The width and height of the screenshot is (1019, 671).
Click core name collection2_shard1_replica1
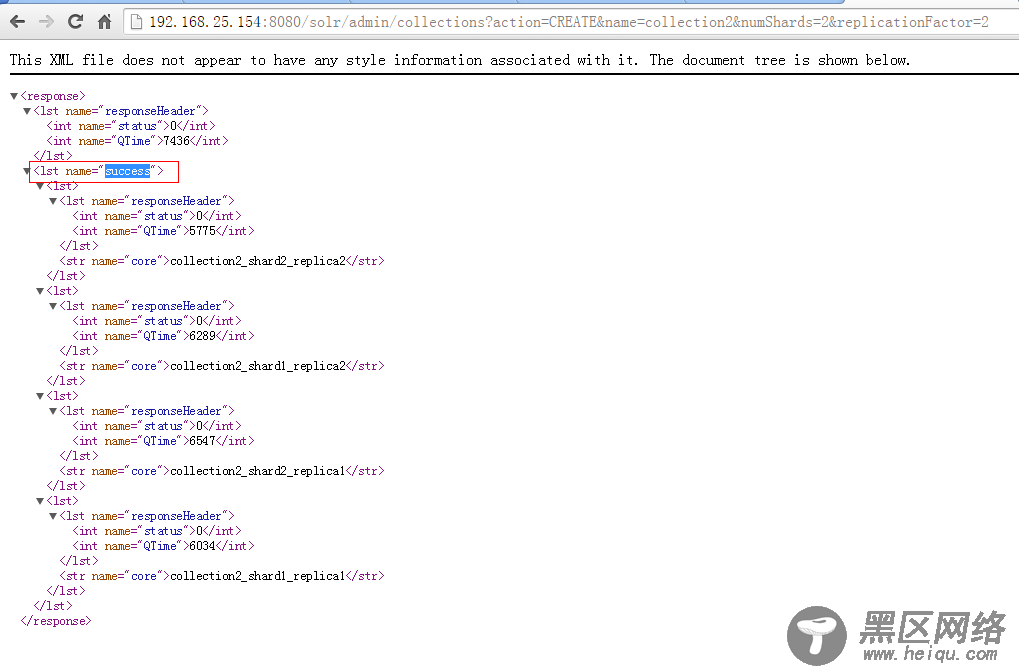257,576
